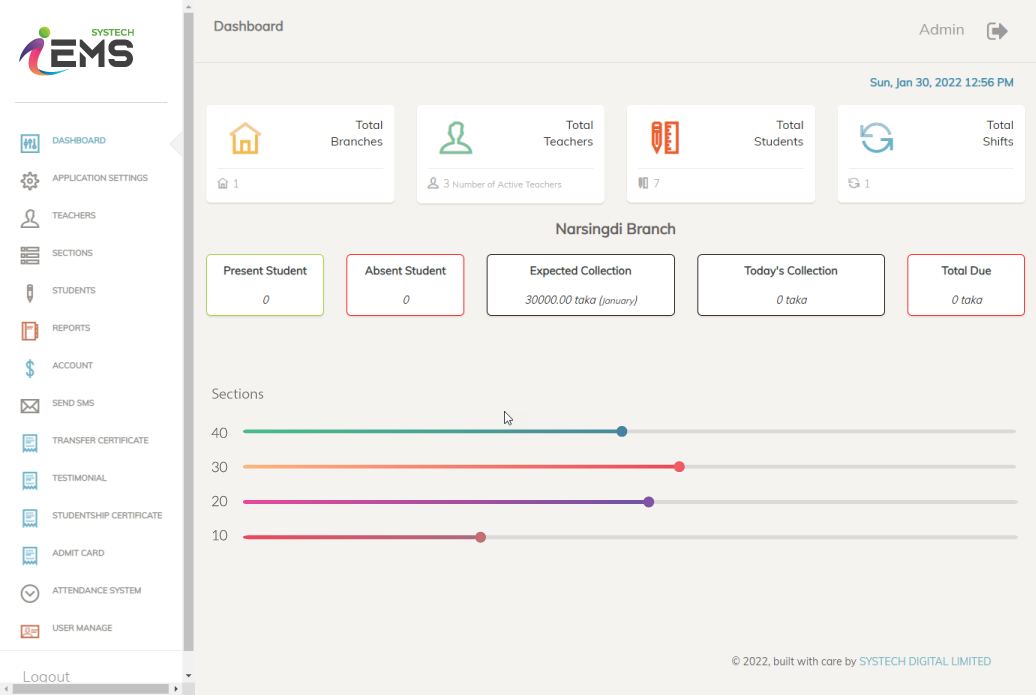Click the handle on the 40 sections slider

click(622, 432)
